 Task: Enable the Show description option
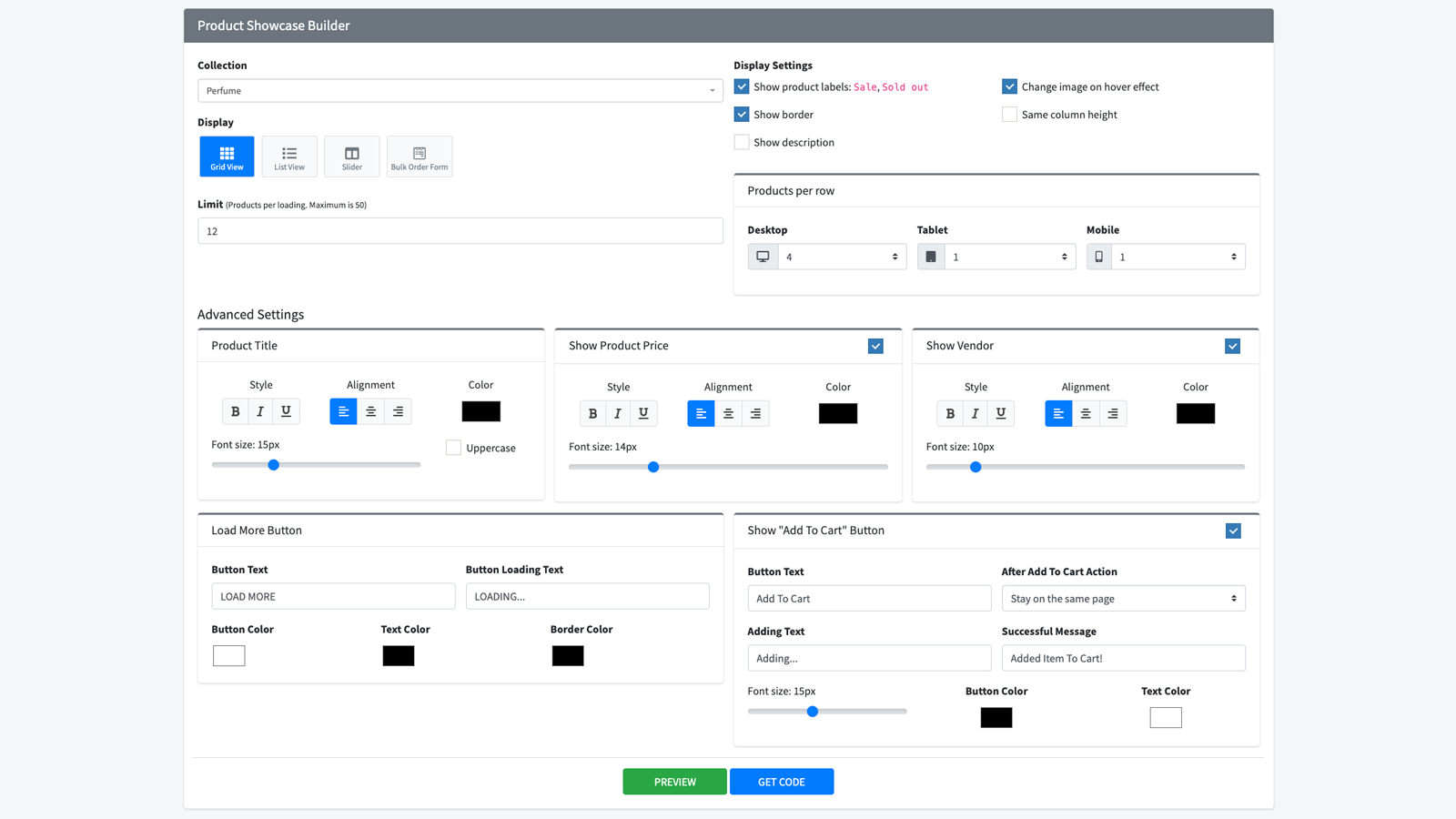(742, 141)
